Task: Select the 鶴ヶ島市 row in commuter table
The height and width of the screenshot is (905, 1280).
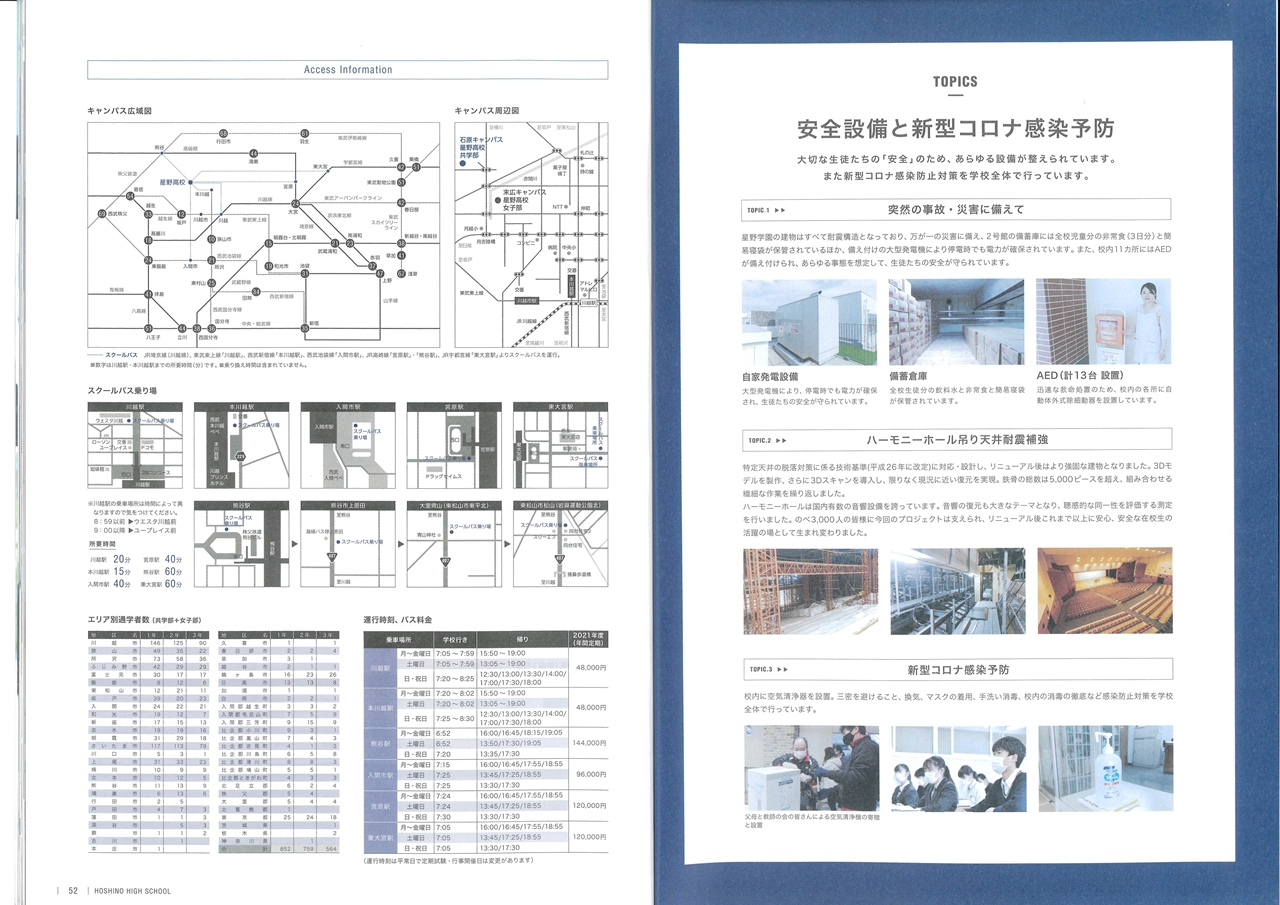Action: pyautogui.click(x=279, y=675)
